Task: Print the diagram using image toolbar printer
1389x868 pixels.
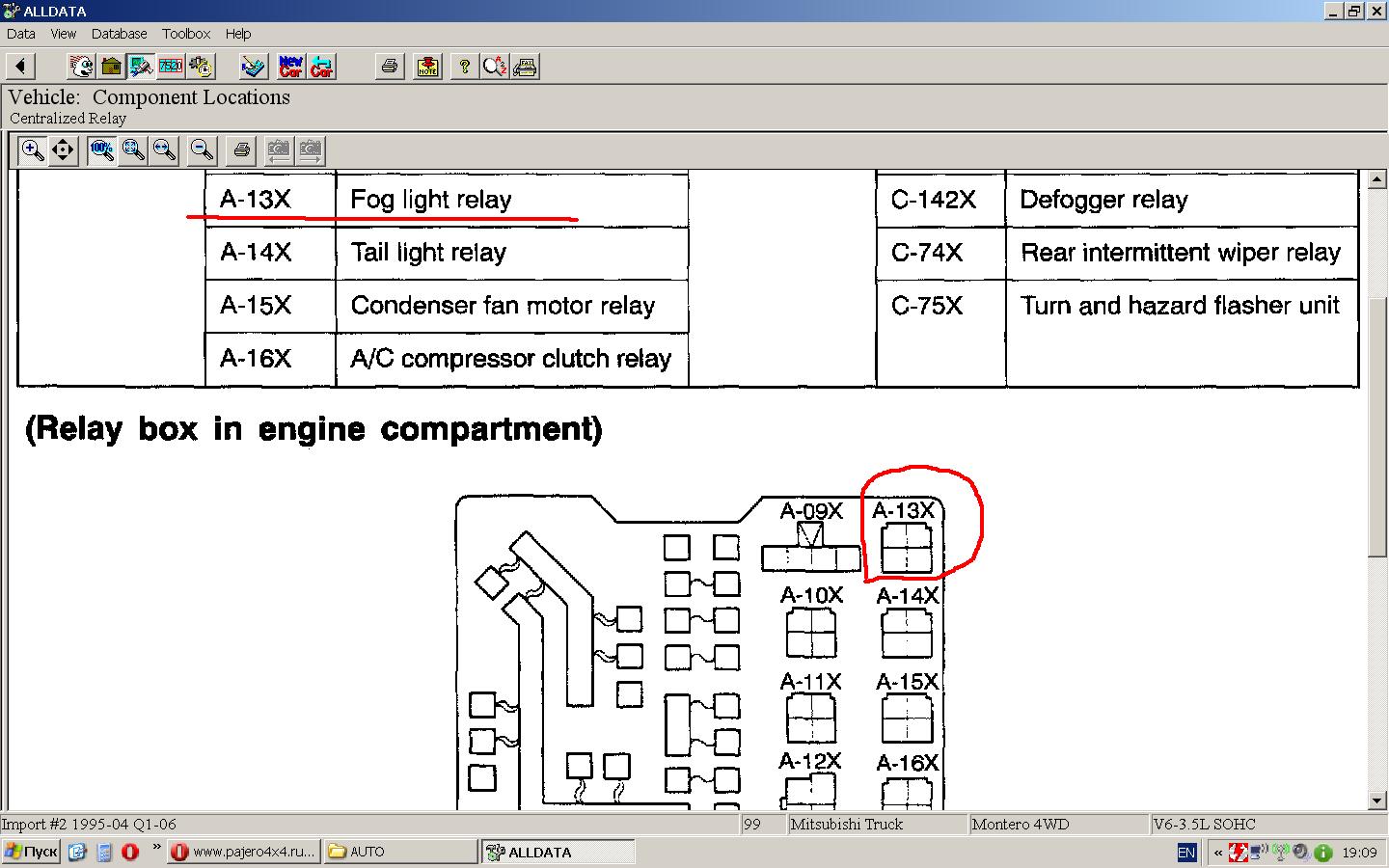Action: coord(241,149)
